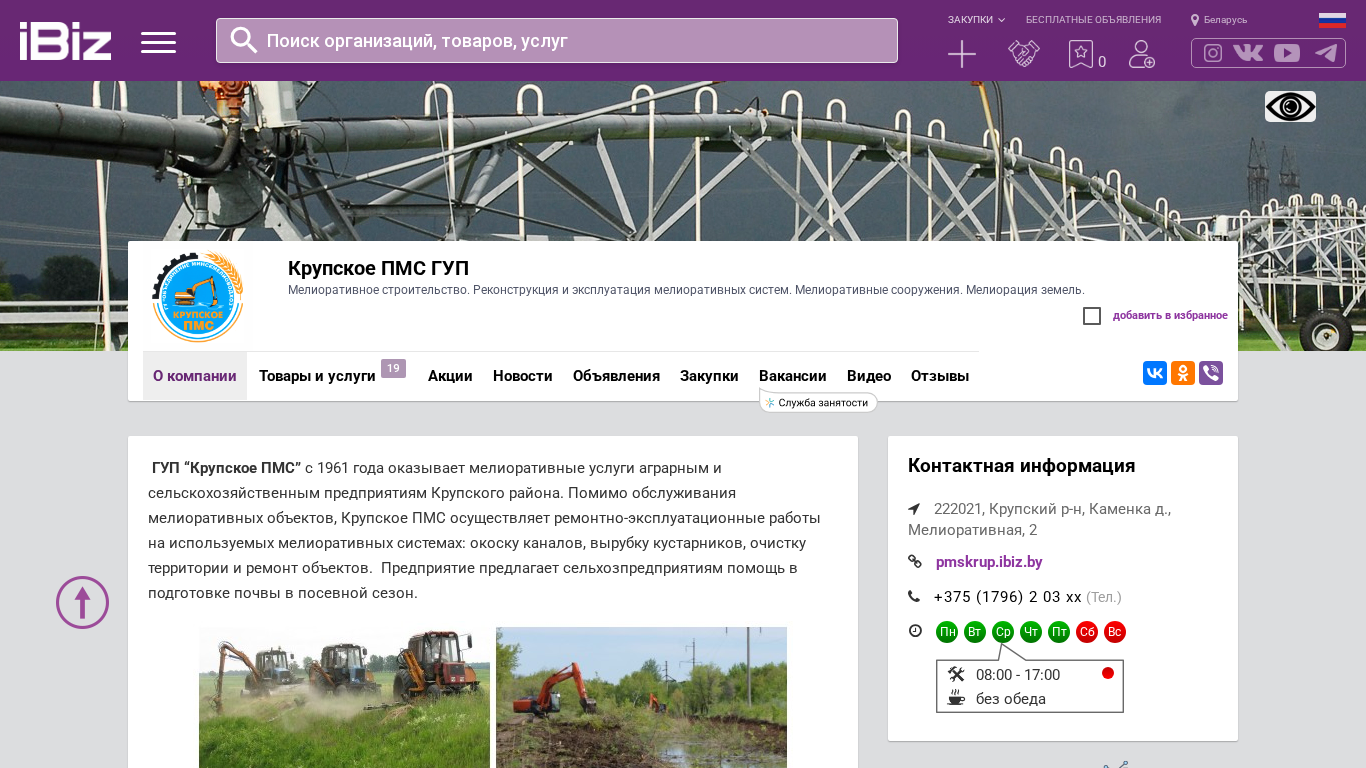Image resolution: width=1366 pixels, height=768 pixels.
Task: Open the iBiz VK page in header
Action: [x=1248, y=53]
